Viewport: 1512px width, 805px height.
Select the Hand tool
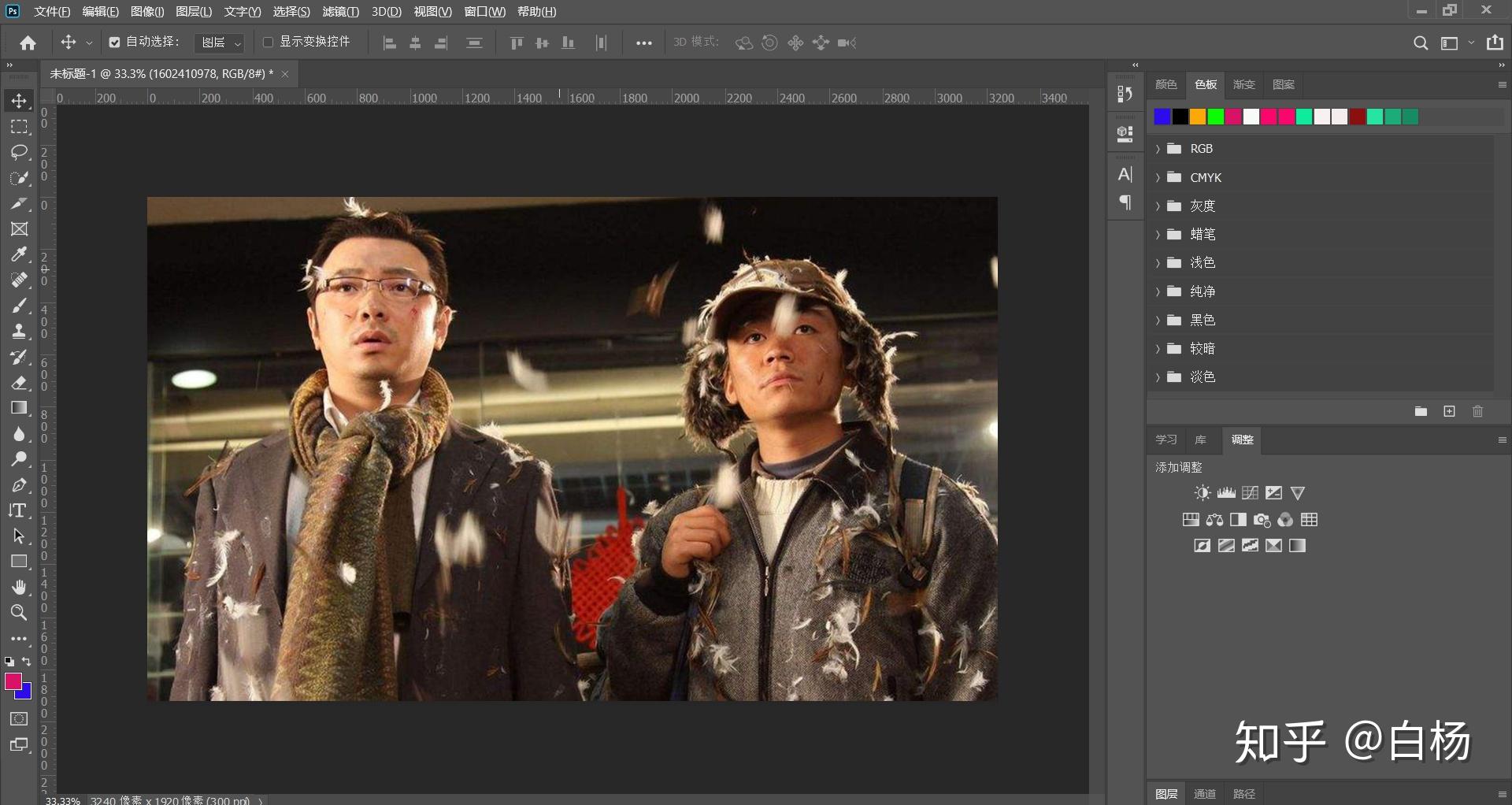click(x=20, y=588)
